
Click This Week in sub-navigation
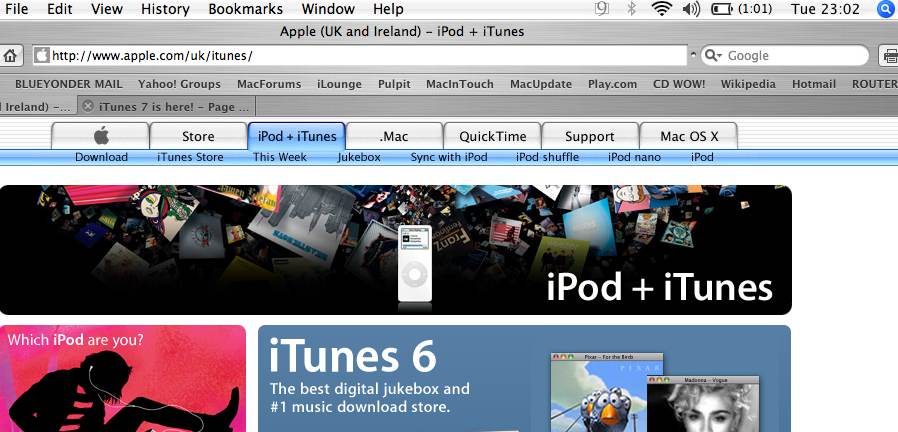click(280, 157)
